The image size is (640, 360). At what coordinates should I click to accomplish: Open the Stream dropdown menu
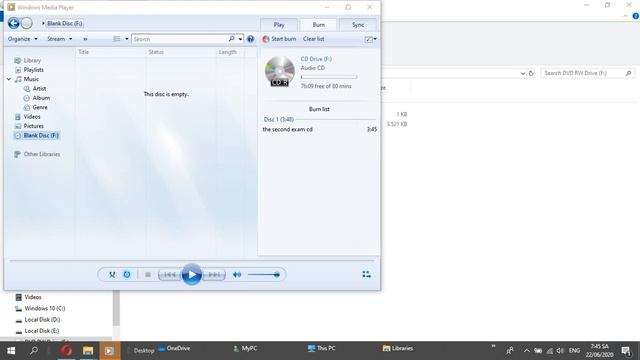click(x=60, y=39)
